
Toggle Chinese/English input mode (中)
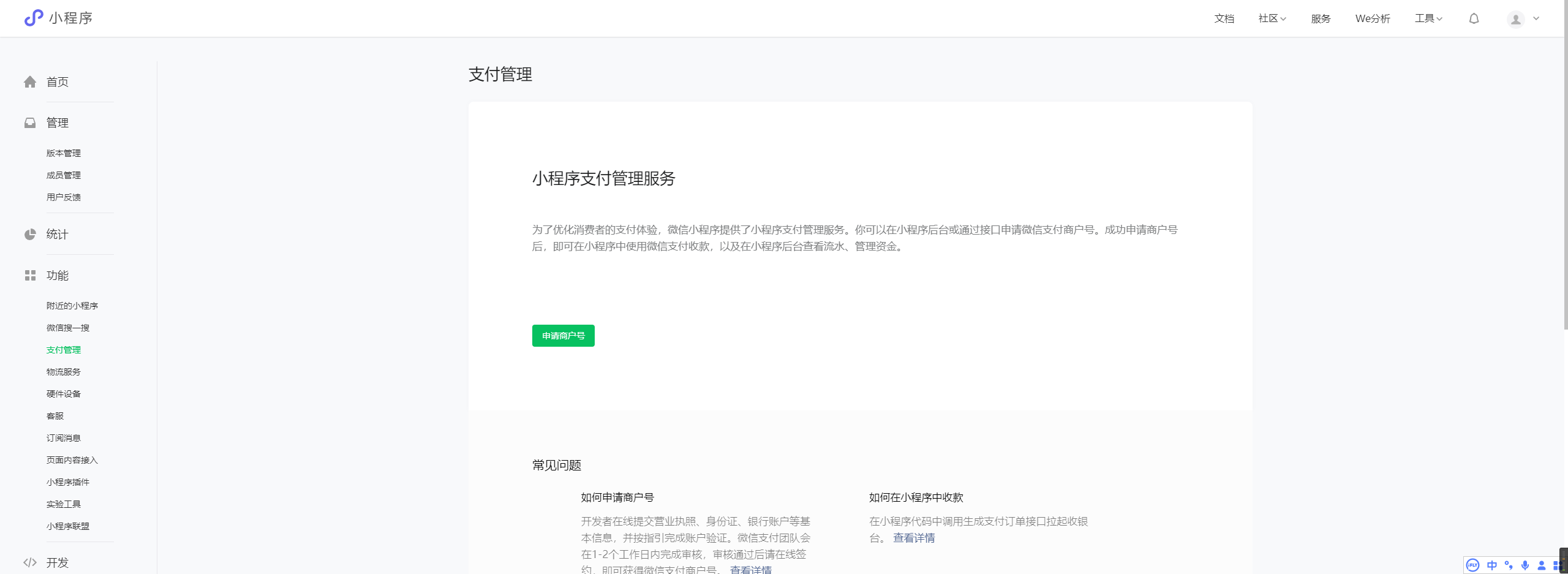tap(1492, 565)
